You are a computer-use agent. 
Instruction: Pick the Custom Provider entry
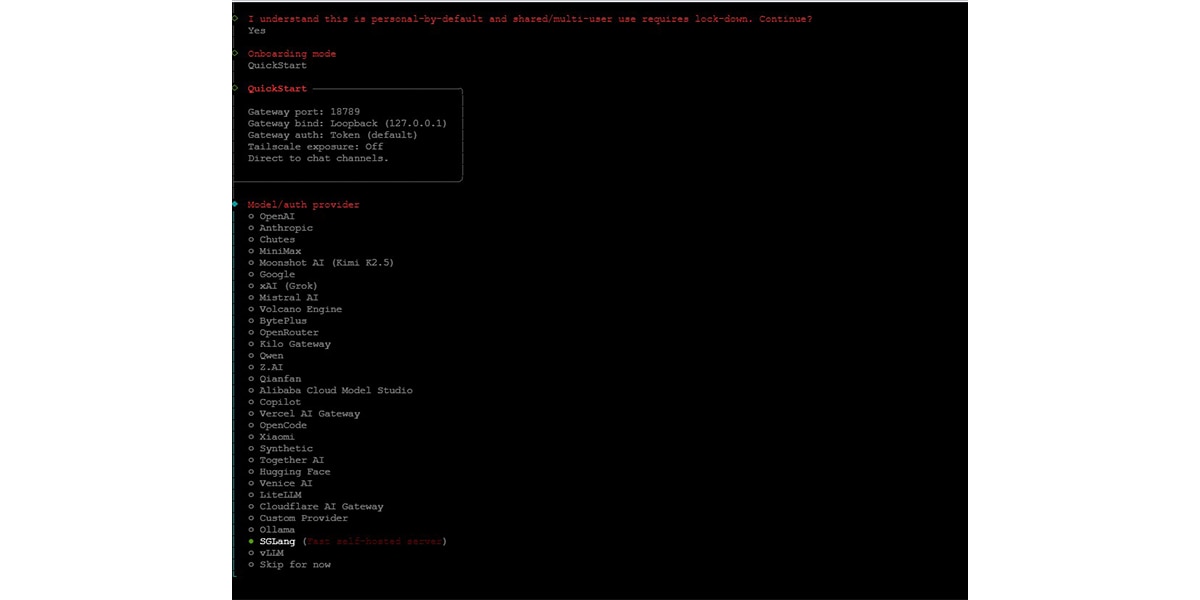pyautogui.click(x=303, y=518)
